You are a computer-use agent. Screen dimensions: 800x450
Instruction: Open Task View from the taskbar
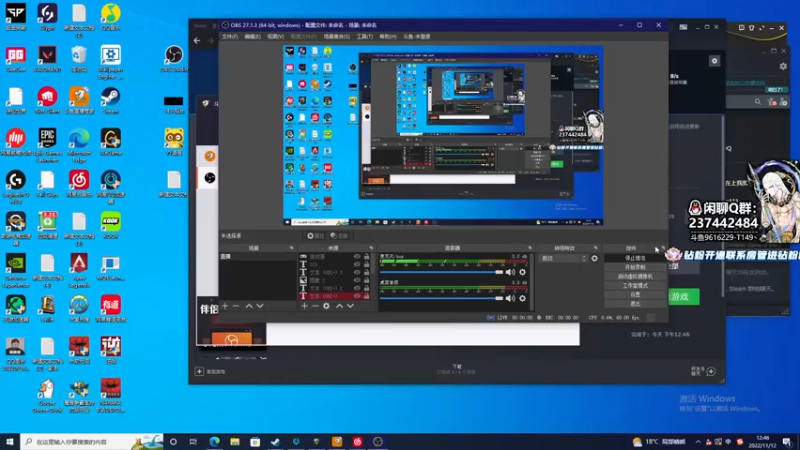[193, 442]
